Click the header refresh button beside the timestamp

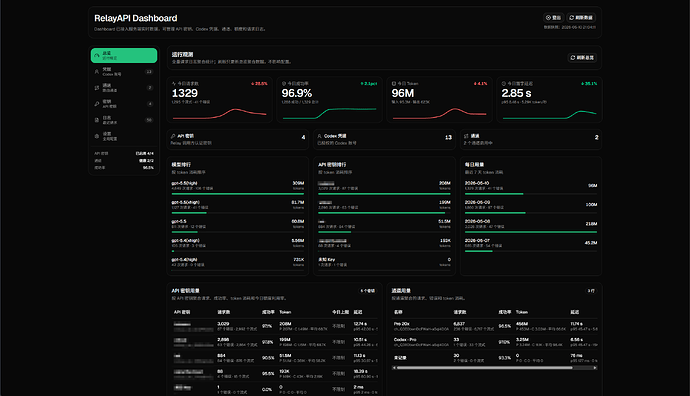tap(581, 18)
